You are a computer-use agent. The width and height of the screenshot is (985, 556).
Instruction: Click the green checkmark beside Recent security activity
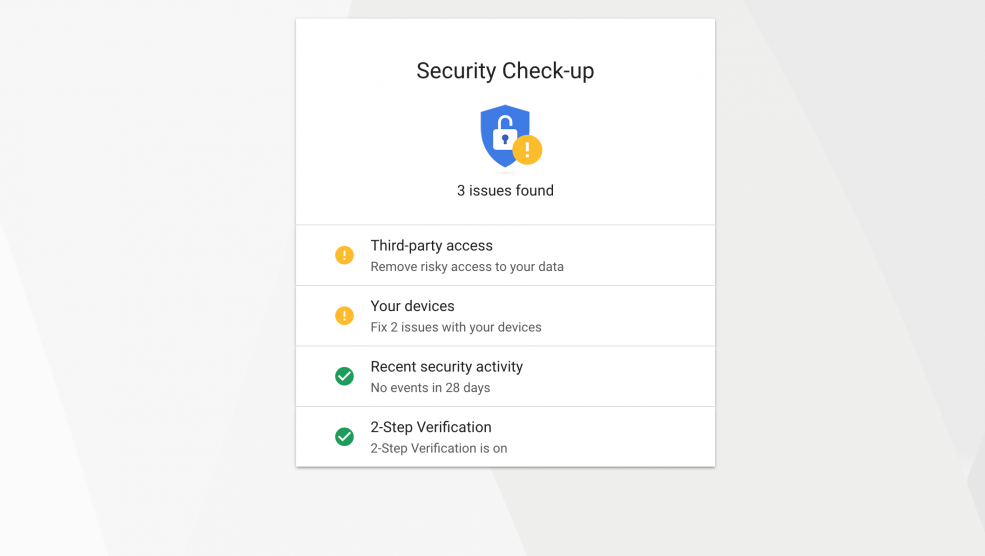[344, 376]
